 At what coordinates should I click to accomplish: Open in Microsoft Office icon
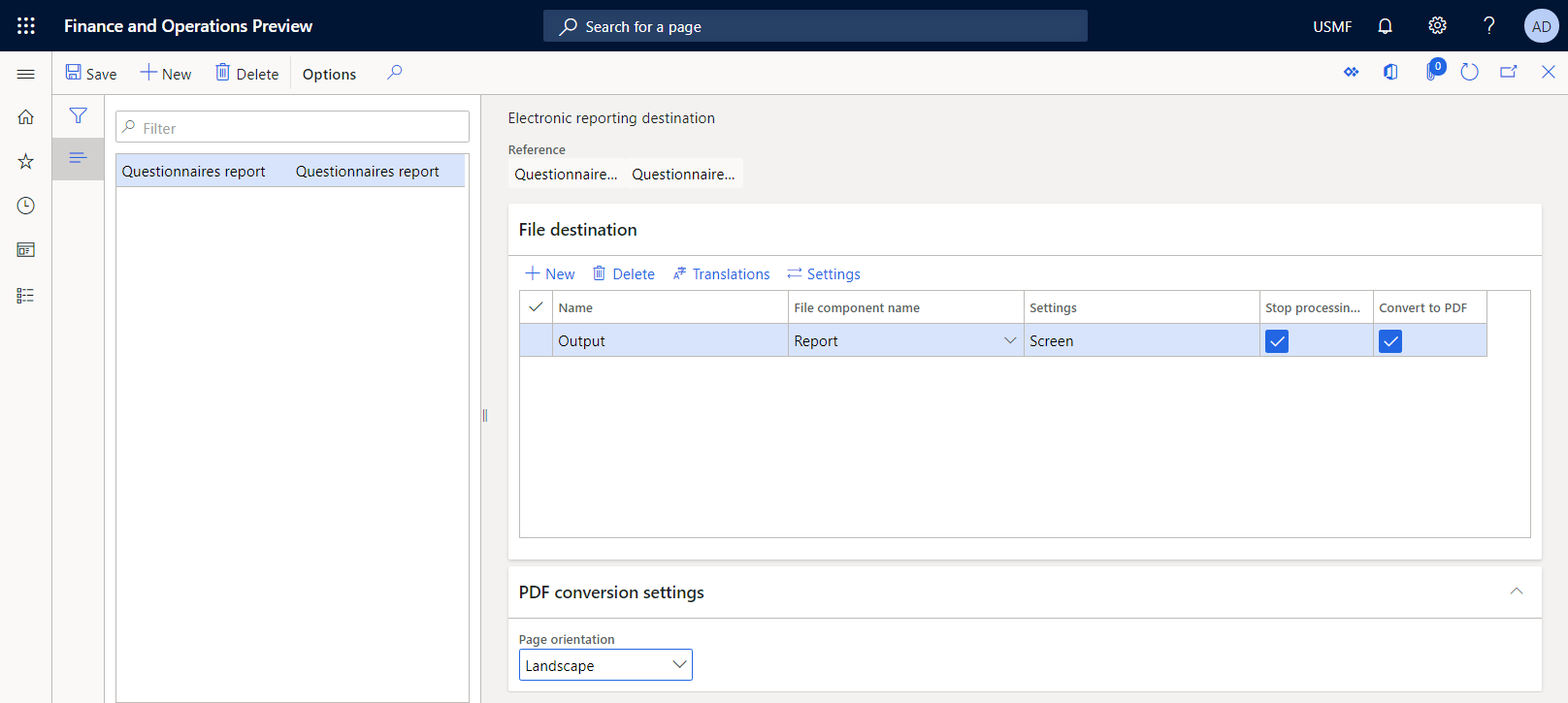point(1390,73)
